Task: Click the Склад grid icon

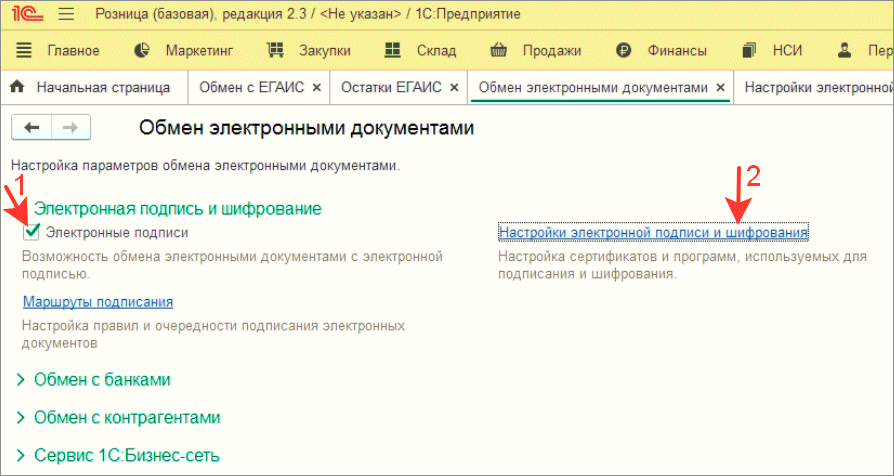Action: coord(393,51)
